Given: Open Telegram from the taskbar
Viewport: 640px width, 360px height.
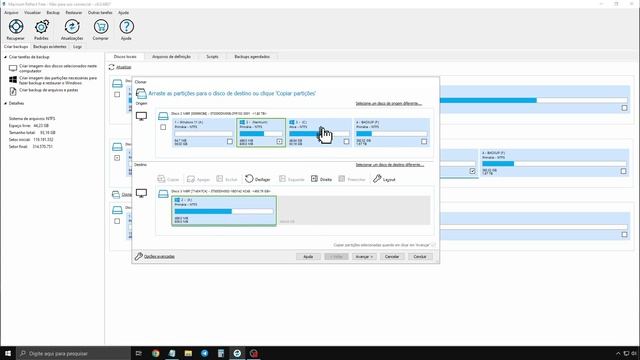Looking at the screenshot, I should (x=204, y=353).
